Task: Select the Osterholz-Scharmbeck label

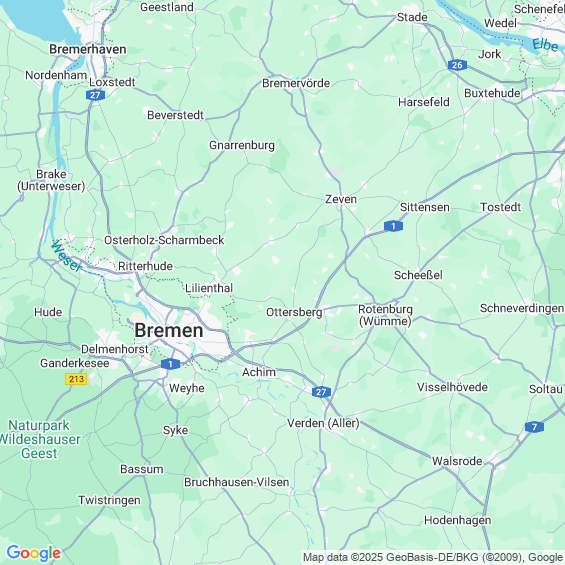Action: tap(164, 240)
